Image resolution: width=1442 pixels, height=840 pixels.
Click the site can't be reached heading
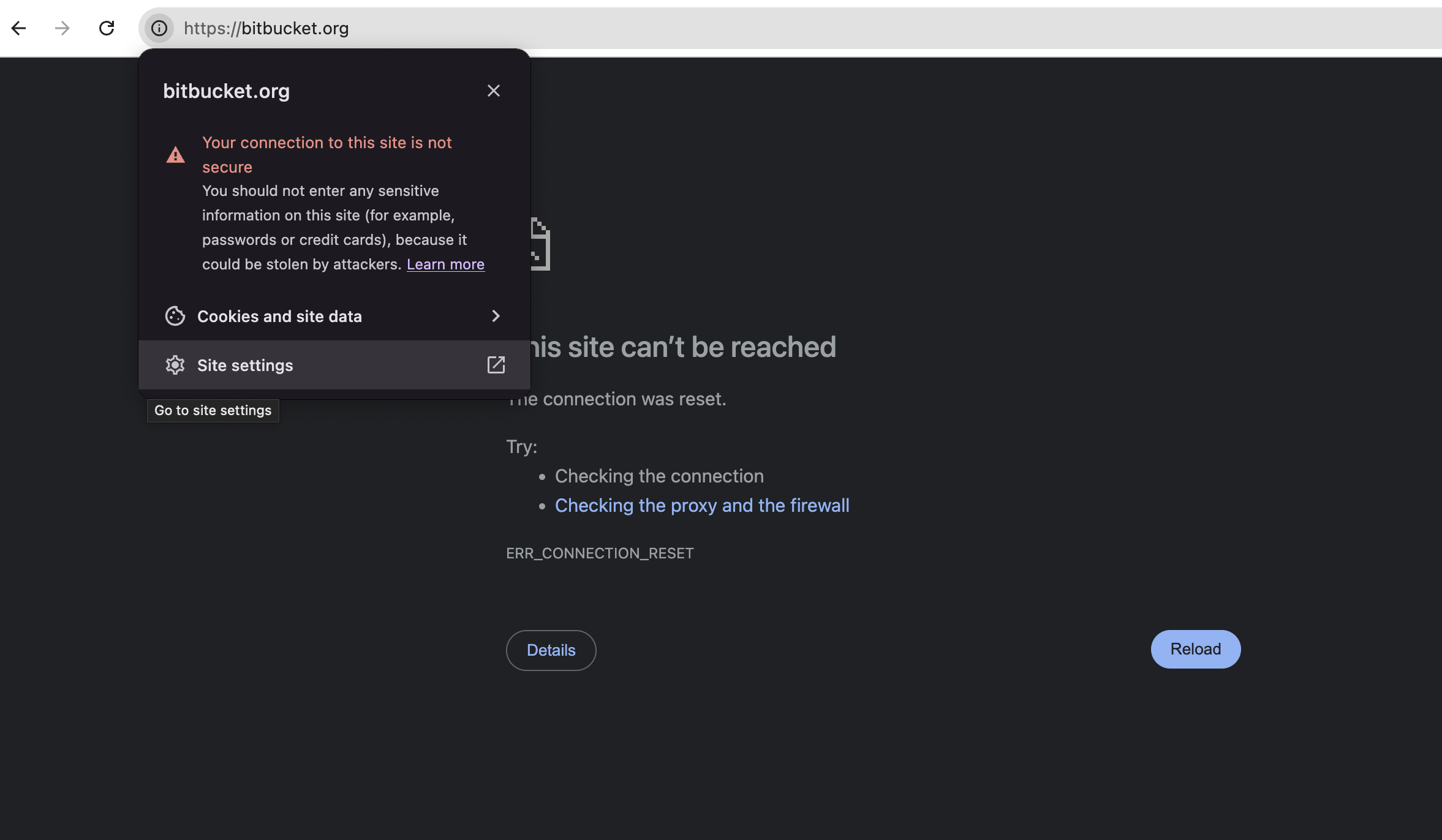point(683,347)
